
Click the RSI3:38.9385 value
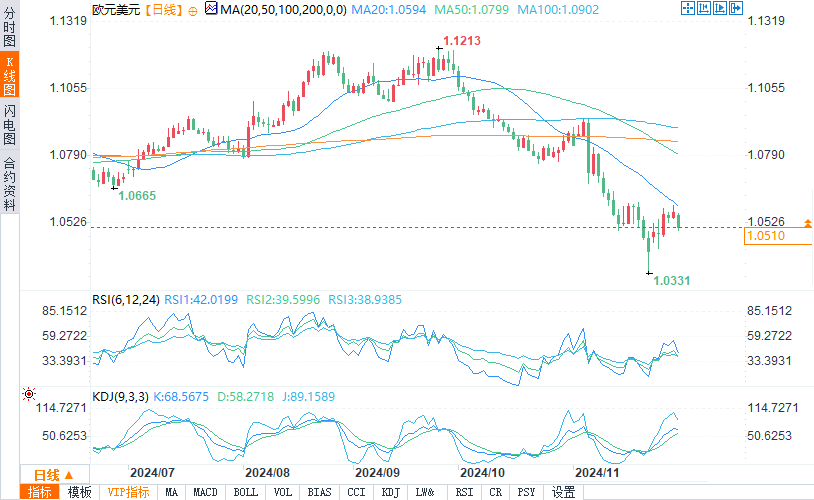pyautogui.click(x=365, y=300)
